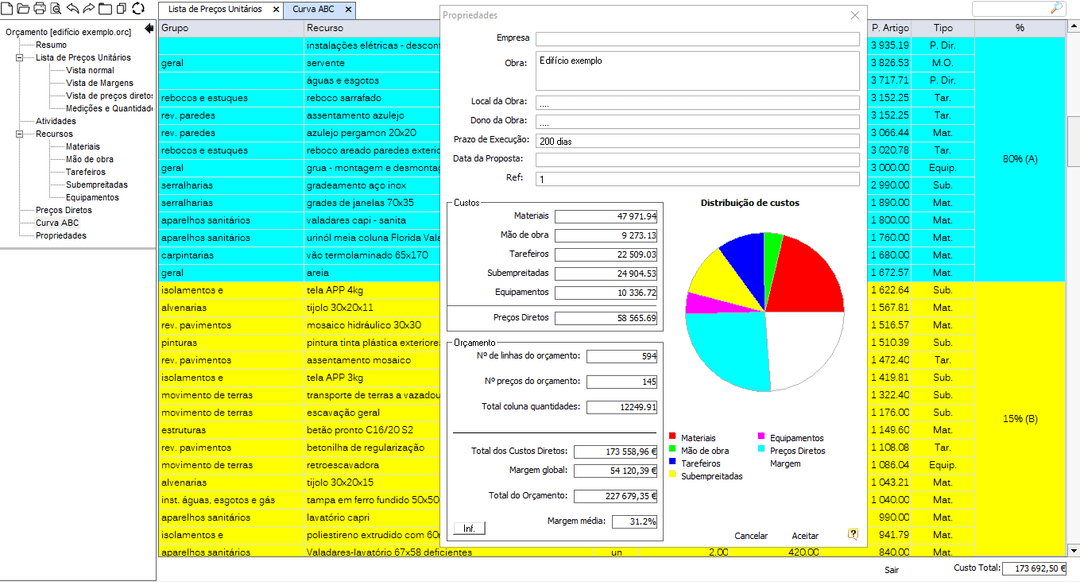This screenshot has width=1080, height=582.
Task: Confirm properties with Aceitar
Action: (x=805, y=535)
